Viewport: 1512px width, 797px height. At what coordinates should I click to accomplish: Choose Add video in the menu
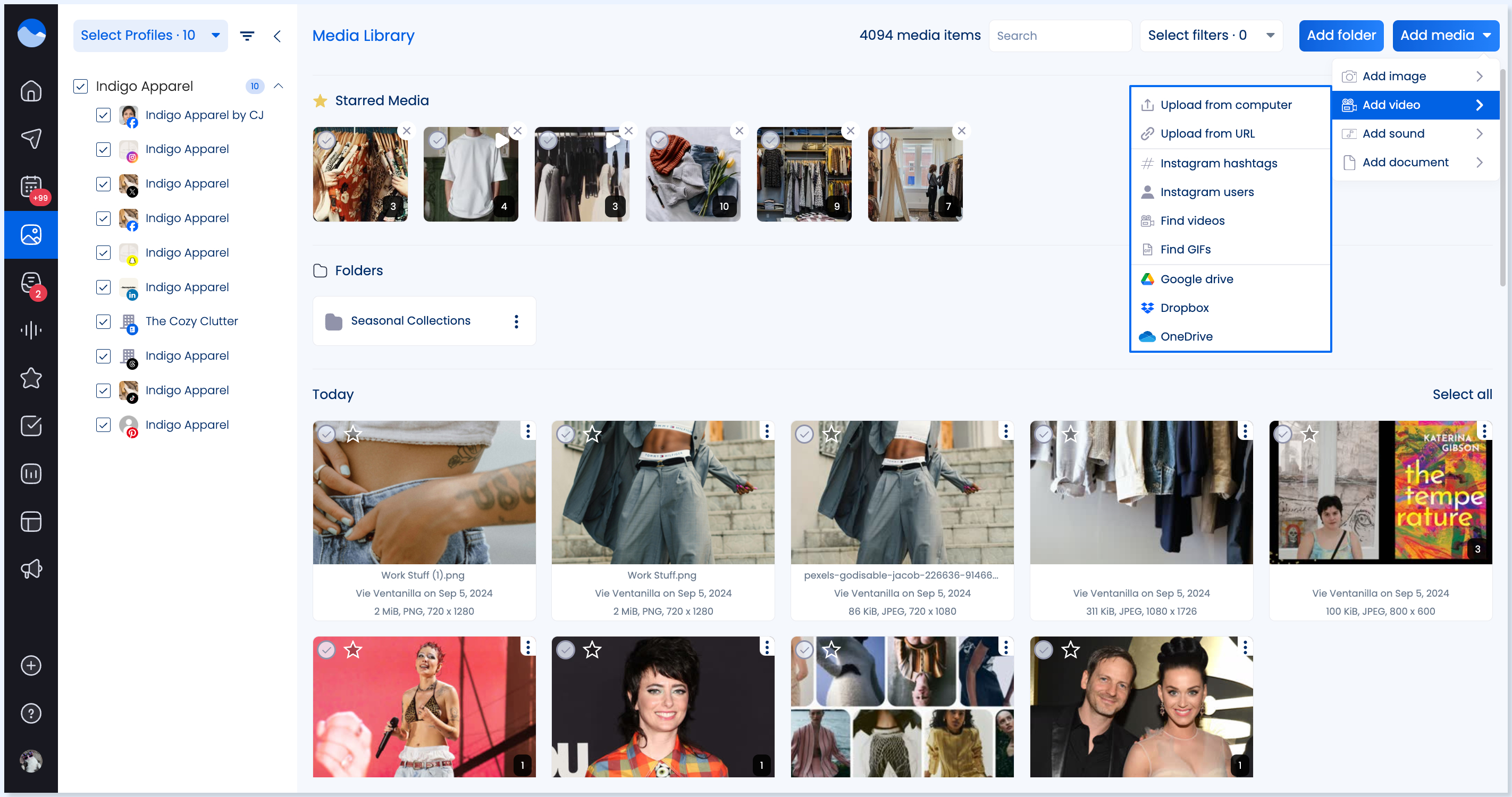[x=1416, y=105]
